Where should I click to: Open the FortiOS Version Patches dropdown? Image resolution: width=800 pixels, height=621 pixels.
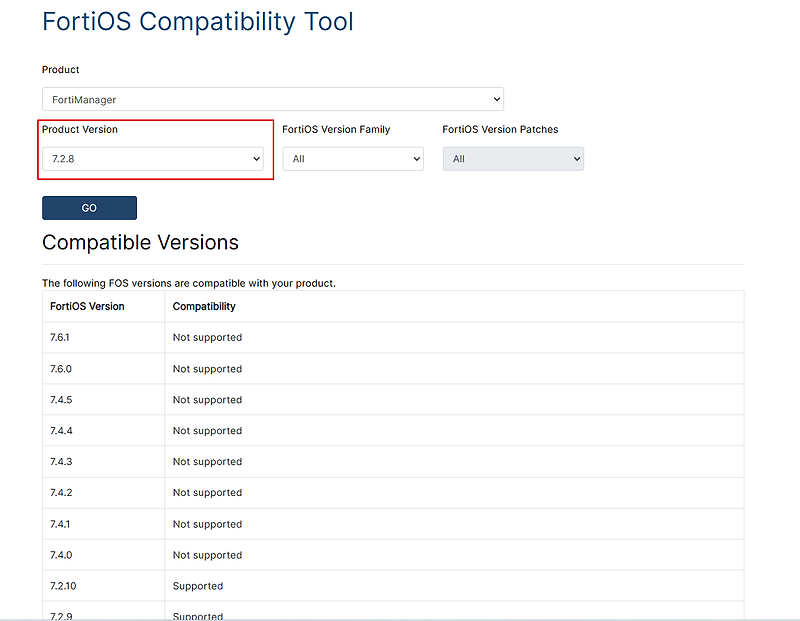click(512, 158)
